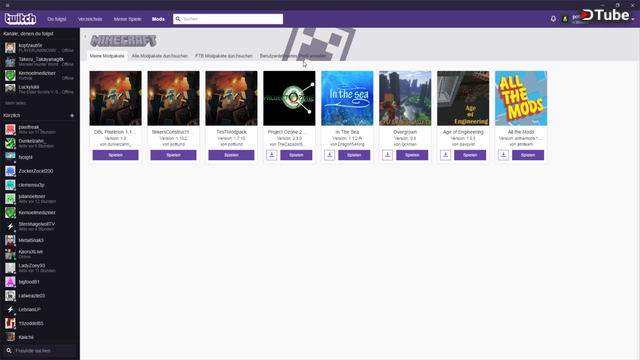This screenshot has width=640, height=360.
Task: Open ZockerZockt200 friend avatar
Action: pyautogui.click(x=10, y=171)
